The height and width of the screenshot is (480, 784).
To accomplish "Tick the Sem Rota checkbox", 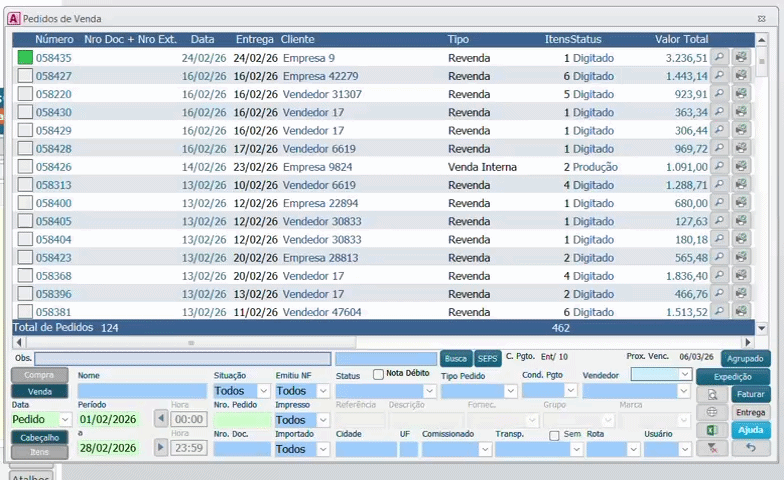I will [554, 435].
